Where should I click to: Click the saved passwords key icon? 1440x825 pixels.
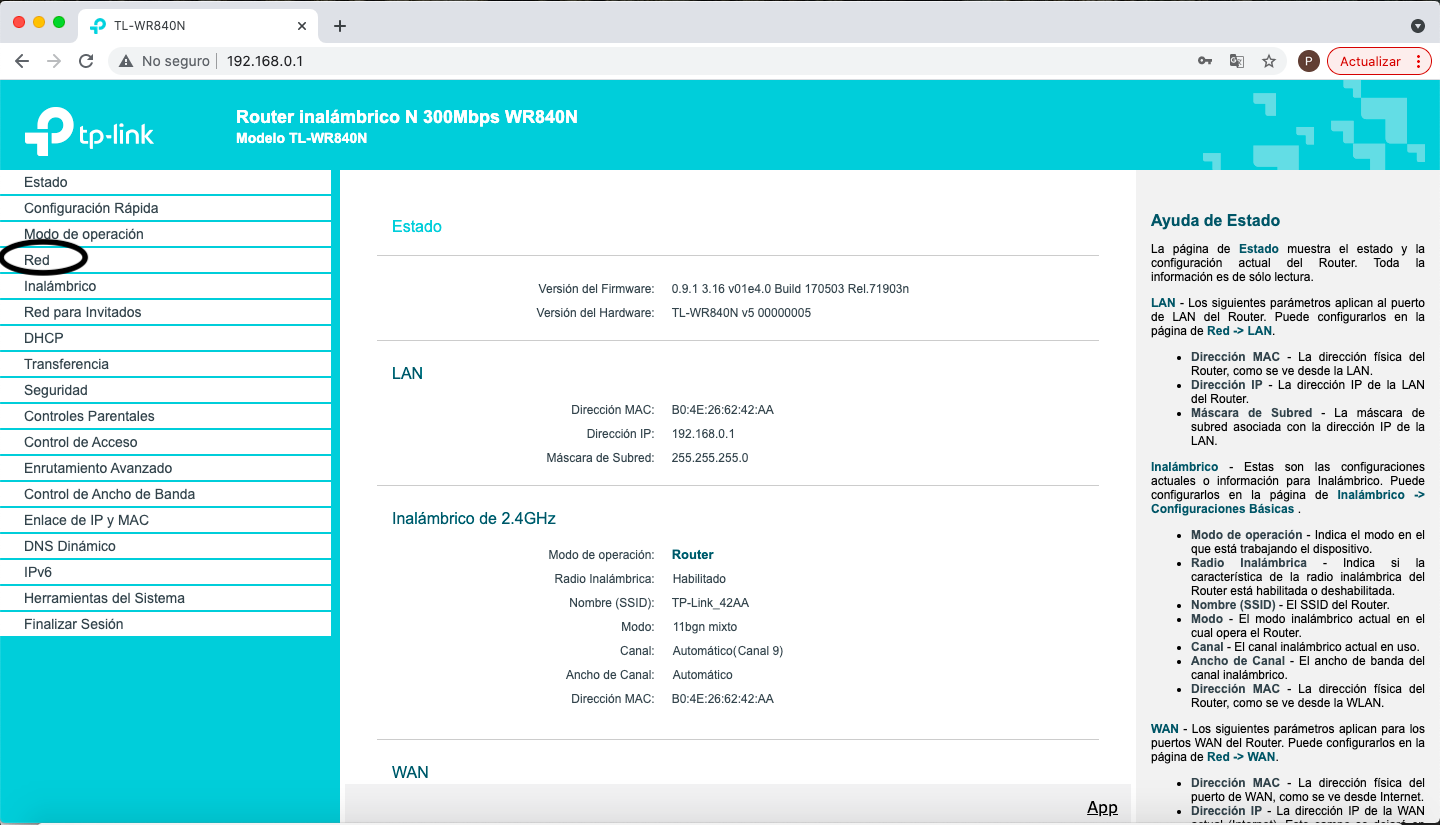point(1205,61)
